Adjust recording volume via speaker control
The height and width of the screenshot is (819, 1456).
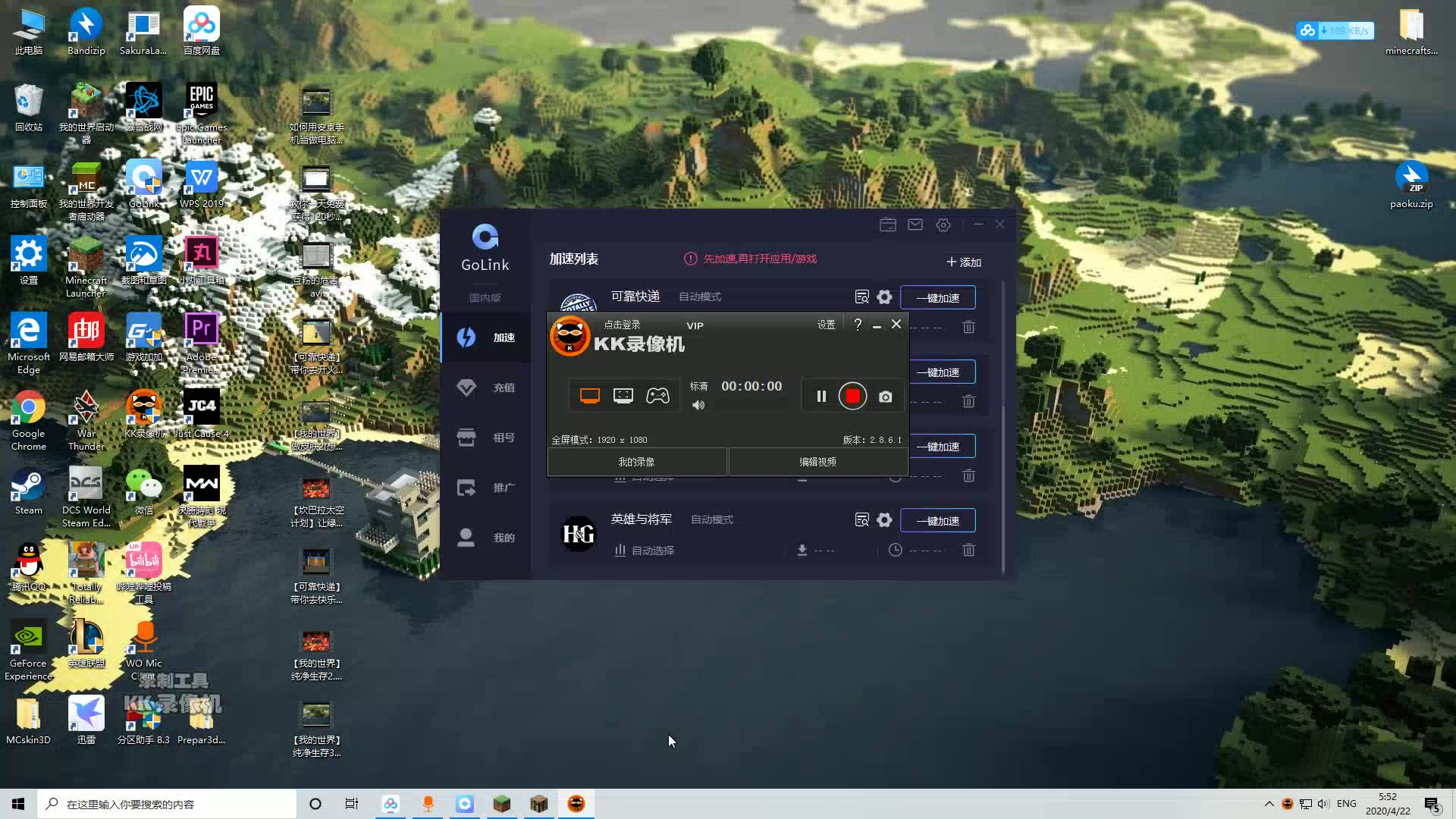tap(698, 405)
